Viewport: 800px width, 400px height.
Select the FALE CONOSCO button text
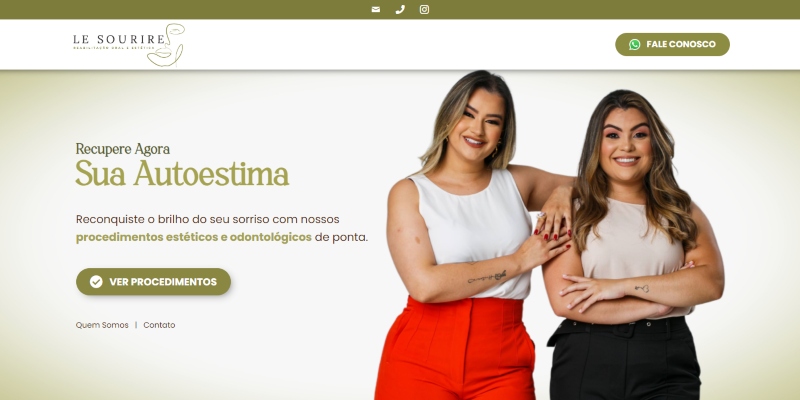click(681, 44)
